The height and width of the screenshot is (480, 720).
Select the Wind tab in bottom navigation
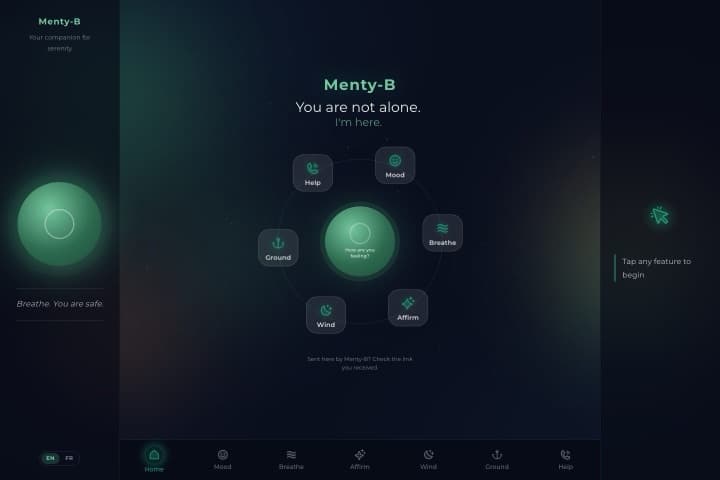(x=428, y=459)
